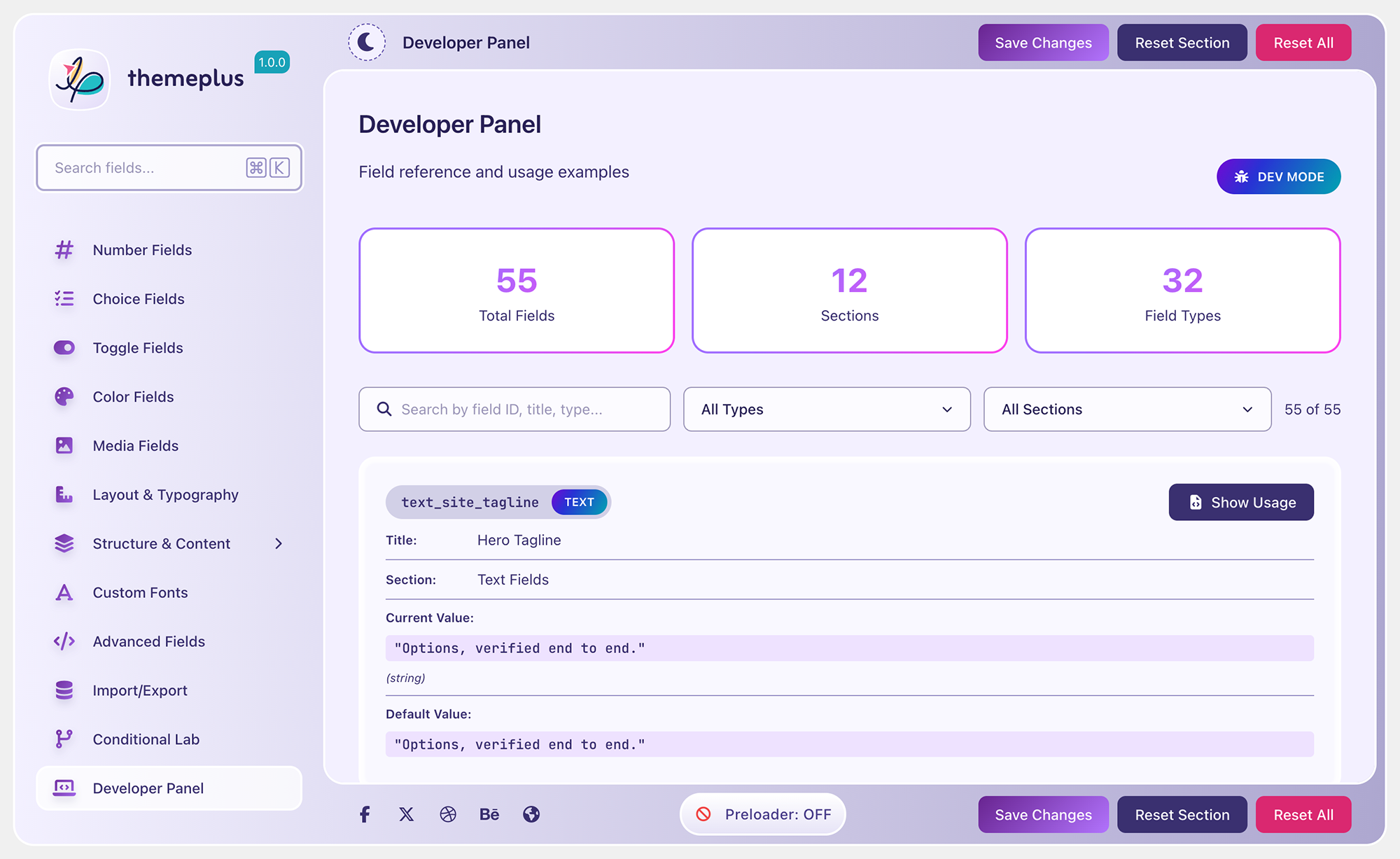
Task: Click the Choice Fields checklist icon
Action: [x=64, y=299]
